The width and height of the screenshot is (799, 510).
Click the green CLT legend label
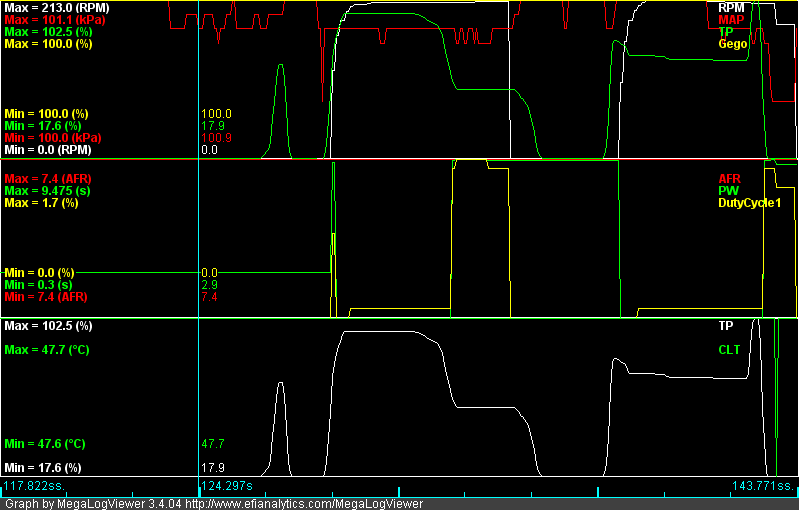point(729,350)
